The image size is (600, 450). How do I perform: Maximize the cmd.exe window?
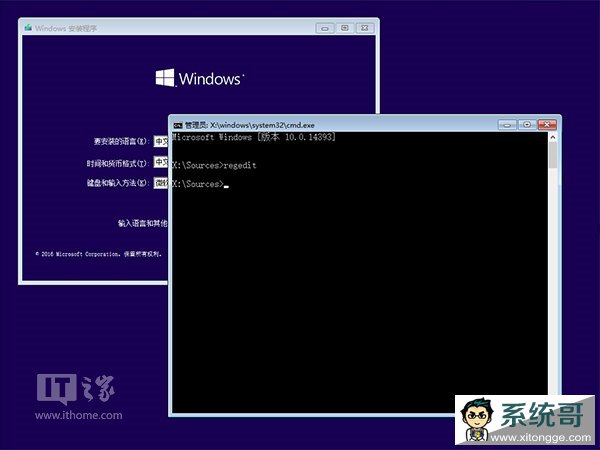pos(527,125)
